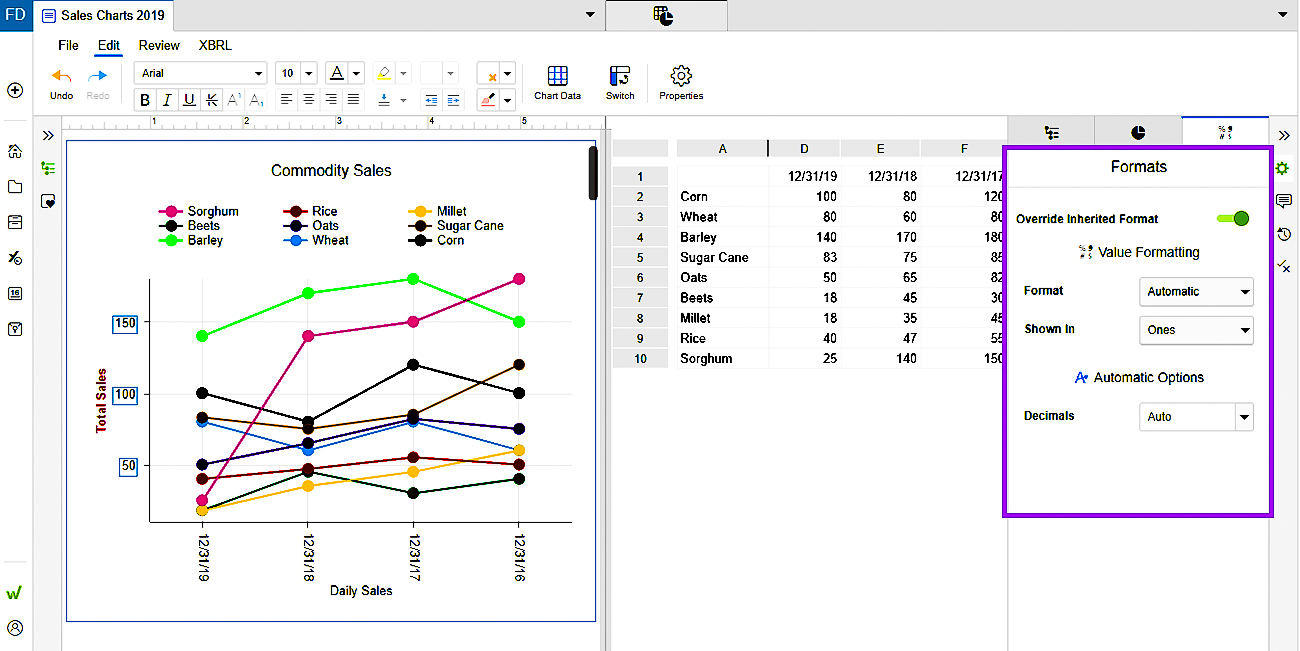
Task: Select the Sales Charts 2019 document tab
Action: pyautogui.click(x=103, y=16)
